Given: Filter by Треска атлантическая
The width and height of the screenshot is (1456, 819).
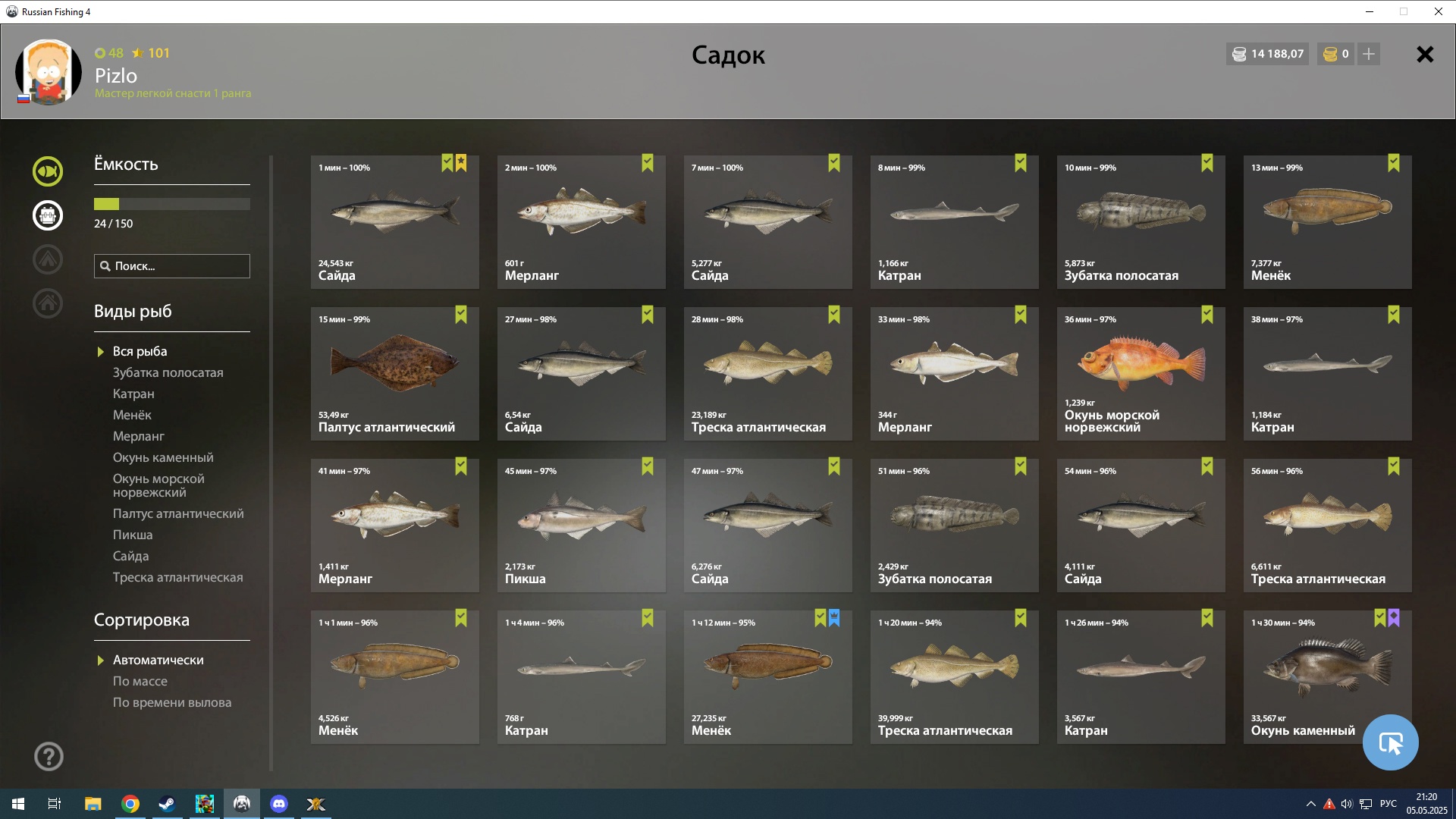Looking at the screenshot, I should (x=178, y=577).
